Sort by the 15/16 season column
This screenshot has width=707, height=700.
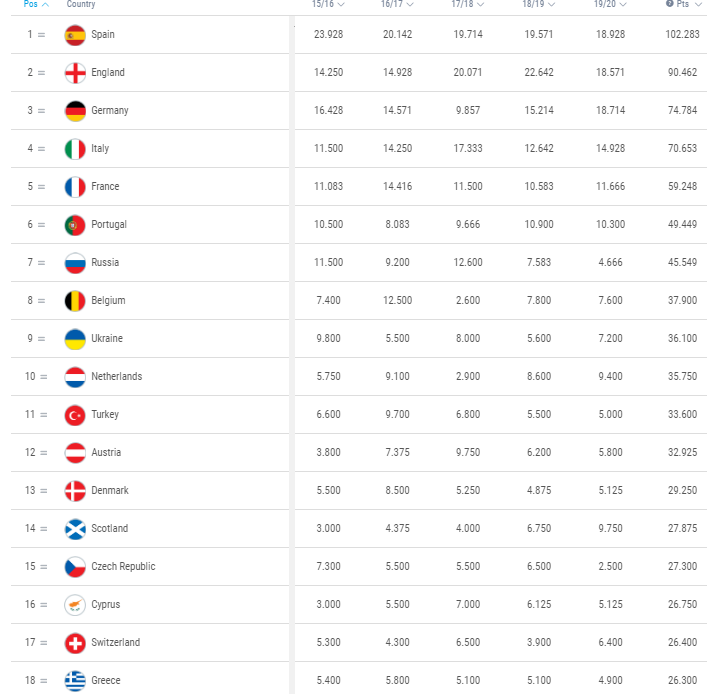328,4
